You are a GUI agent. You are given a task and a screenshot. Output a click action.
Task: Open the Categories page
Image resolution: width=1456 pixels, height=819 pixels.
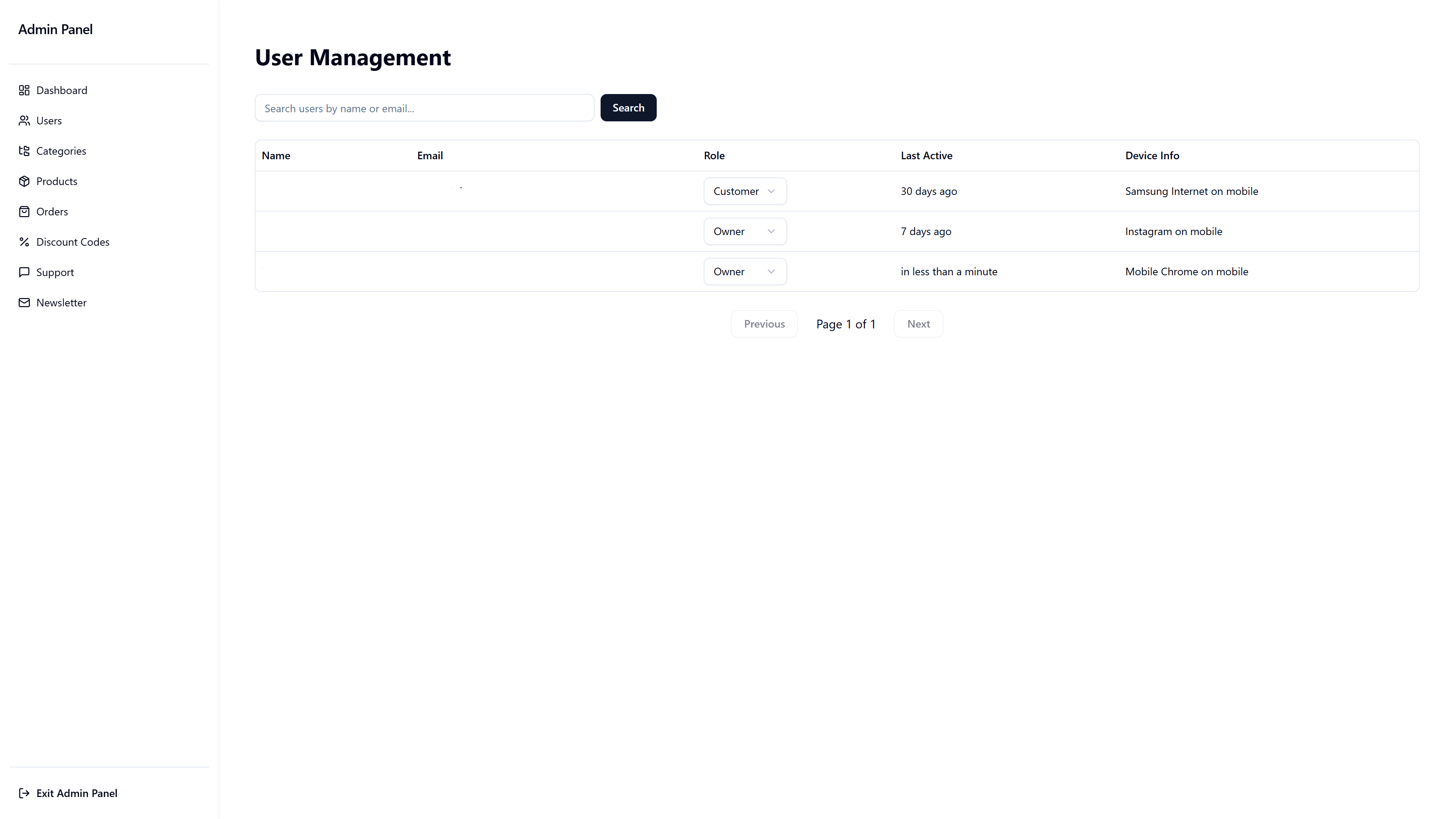(109, 151)
